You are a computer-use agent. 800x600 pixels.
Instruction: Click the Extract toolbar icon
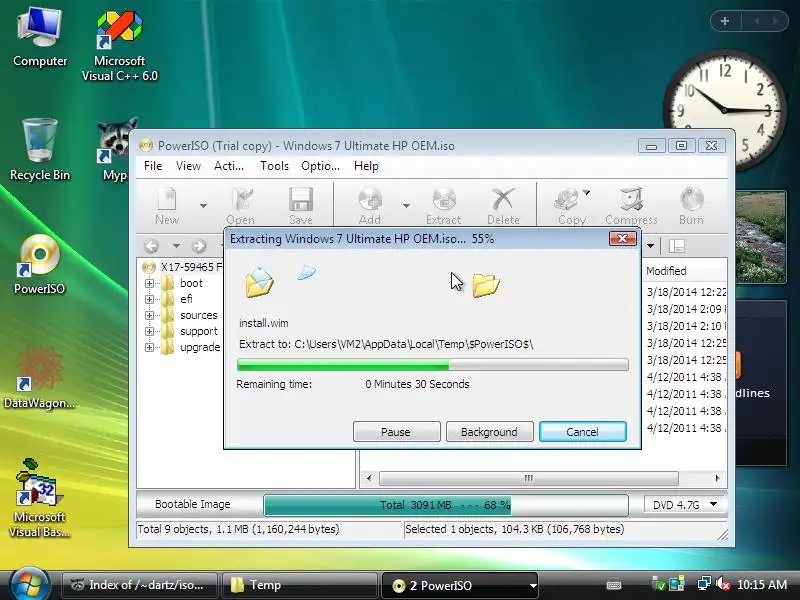pos(443,206)
